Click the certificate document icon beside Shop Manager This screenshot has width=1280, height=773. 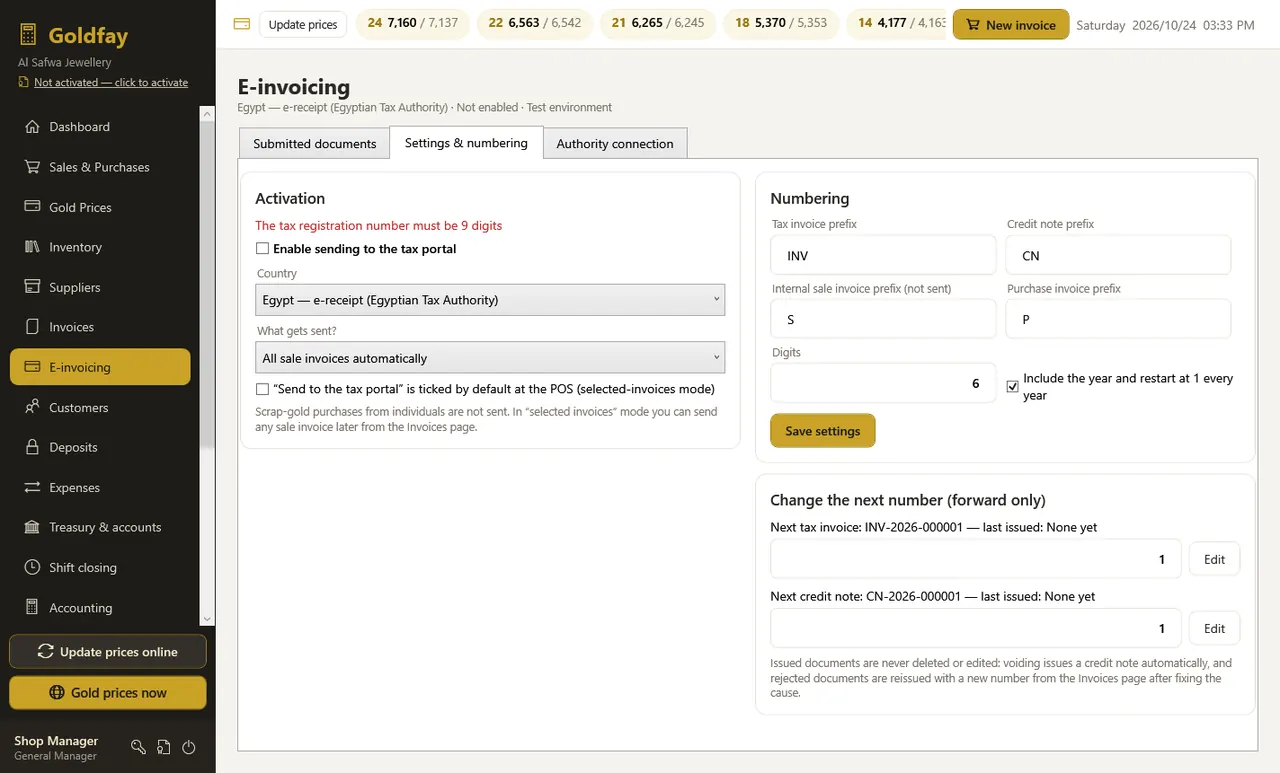(164, 747)
